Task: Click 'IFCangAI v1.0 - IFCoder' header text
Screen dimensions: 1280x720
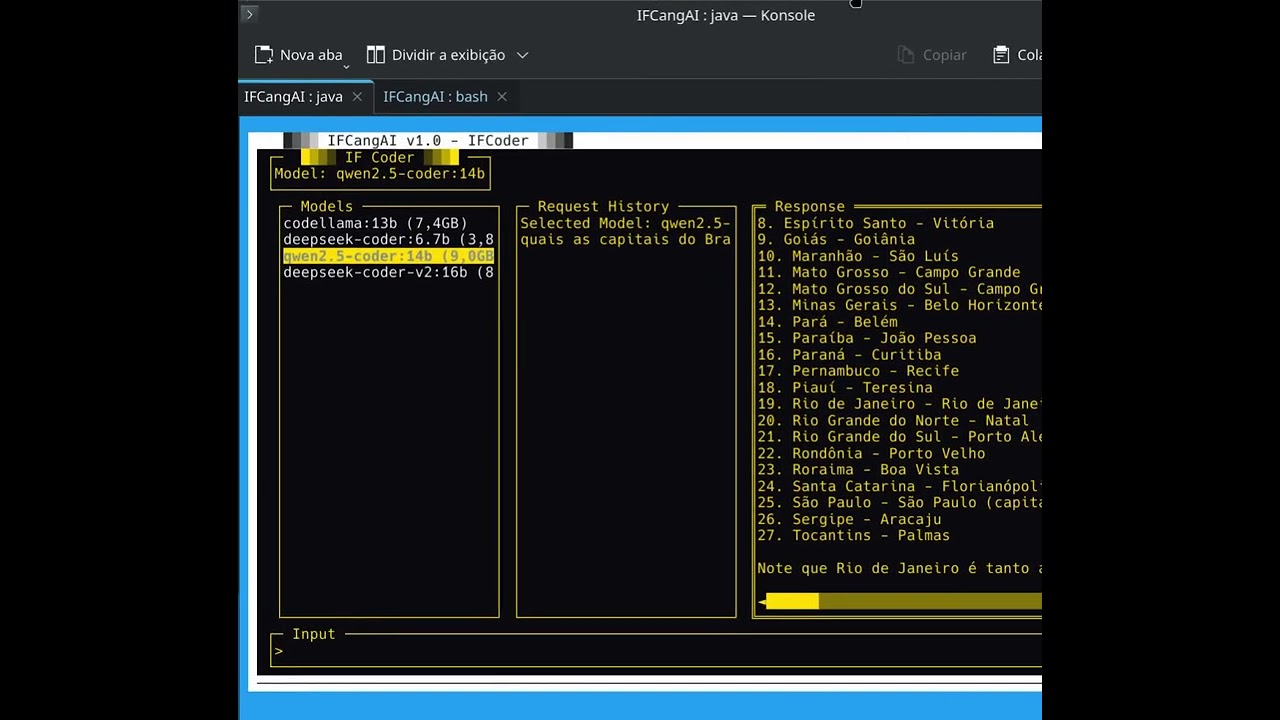Action: (428, 141)
